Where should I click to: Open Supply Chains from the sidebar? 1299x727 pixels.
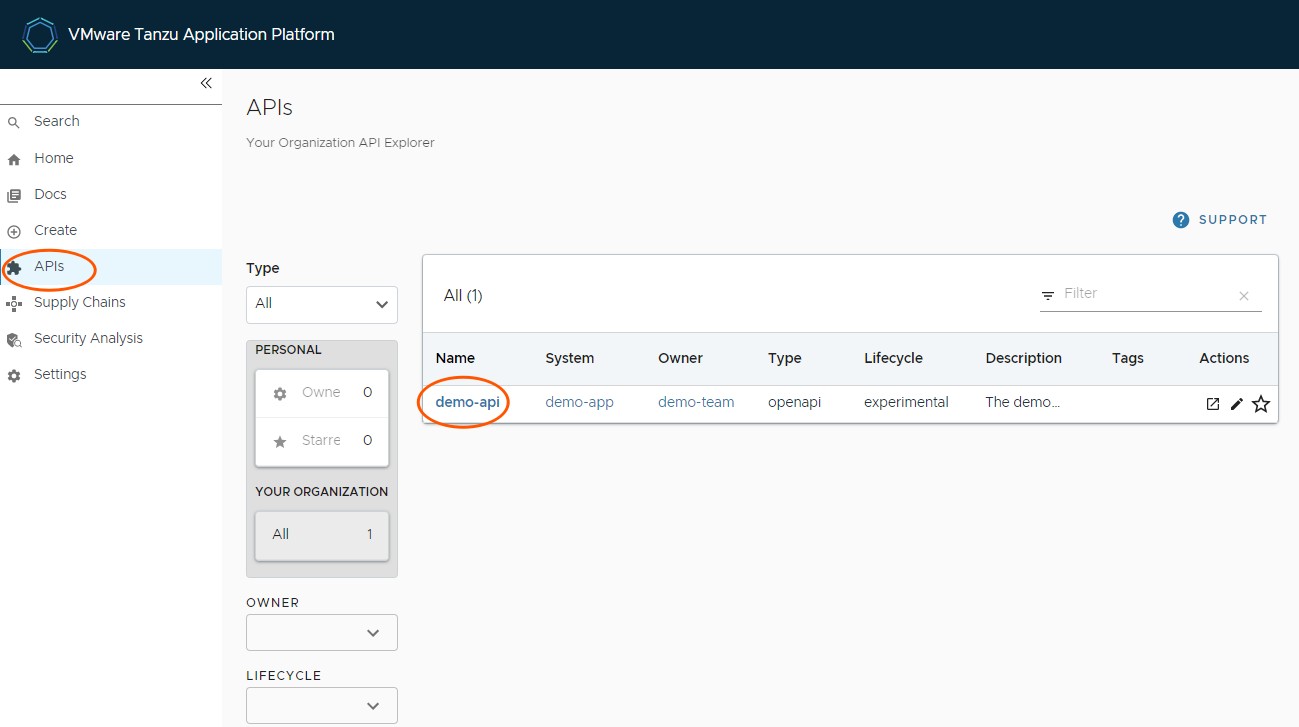click(80, 302)
